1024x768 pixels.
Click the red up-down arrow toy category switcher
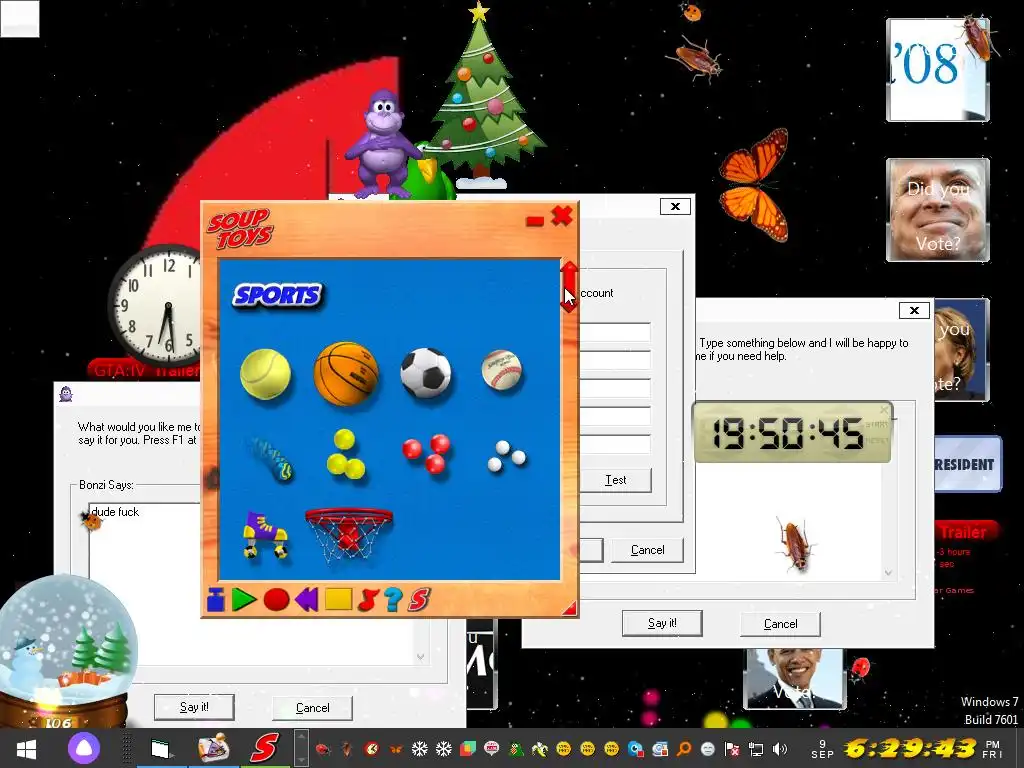[569, 287]
